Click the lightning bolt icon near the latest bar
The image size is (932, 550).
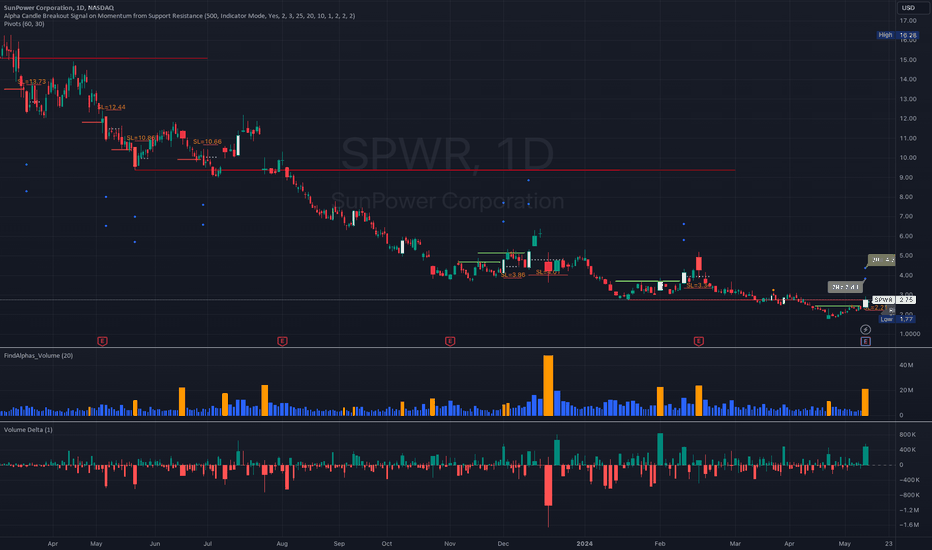(865, 329)
